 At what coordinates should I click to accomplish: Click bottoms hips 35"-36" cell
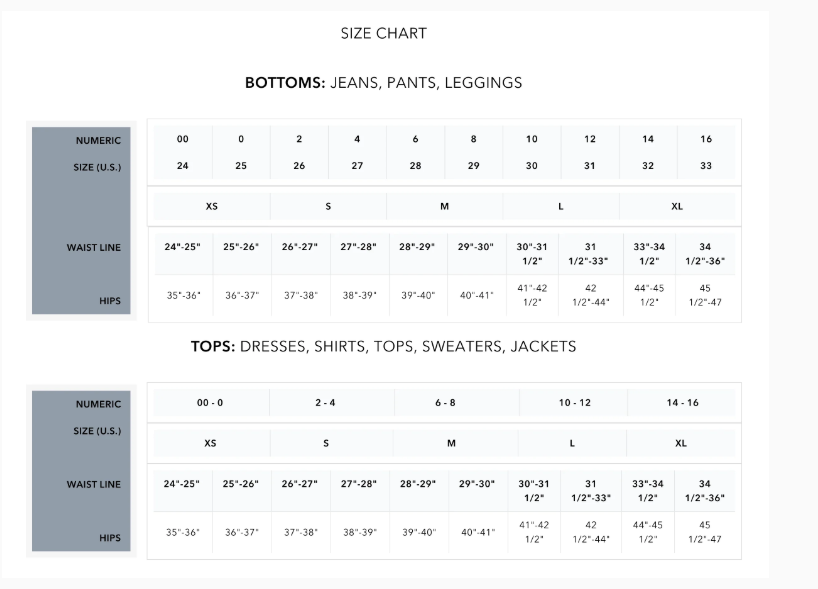click(x=183, y=295)
